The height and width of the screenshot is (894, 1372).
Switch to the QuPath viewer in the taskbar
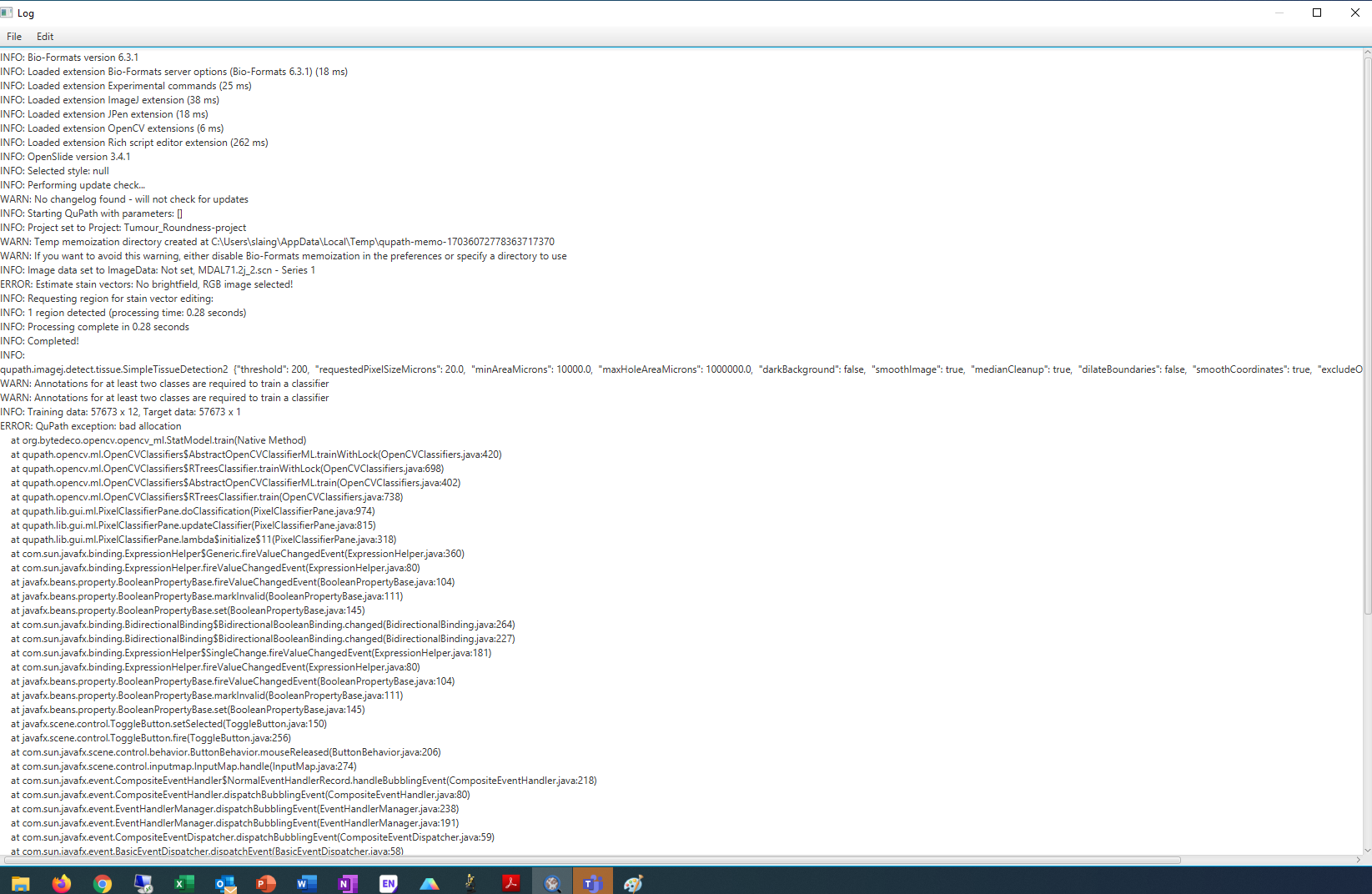551,881
